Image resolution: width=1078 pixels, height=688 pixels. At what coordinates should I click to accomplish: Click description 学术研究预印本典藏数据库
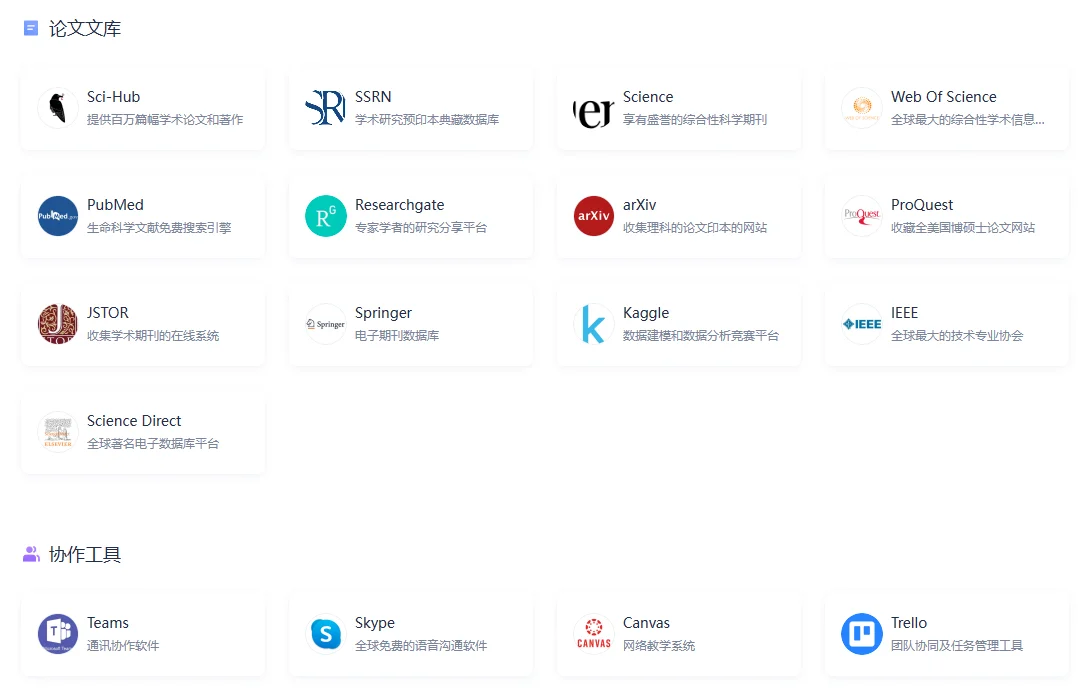coord(427,120)
